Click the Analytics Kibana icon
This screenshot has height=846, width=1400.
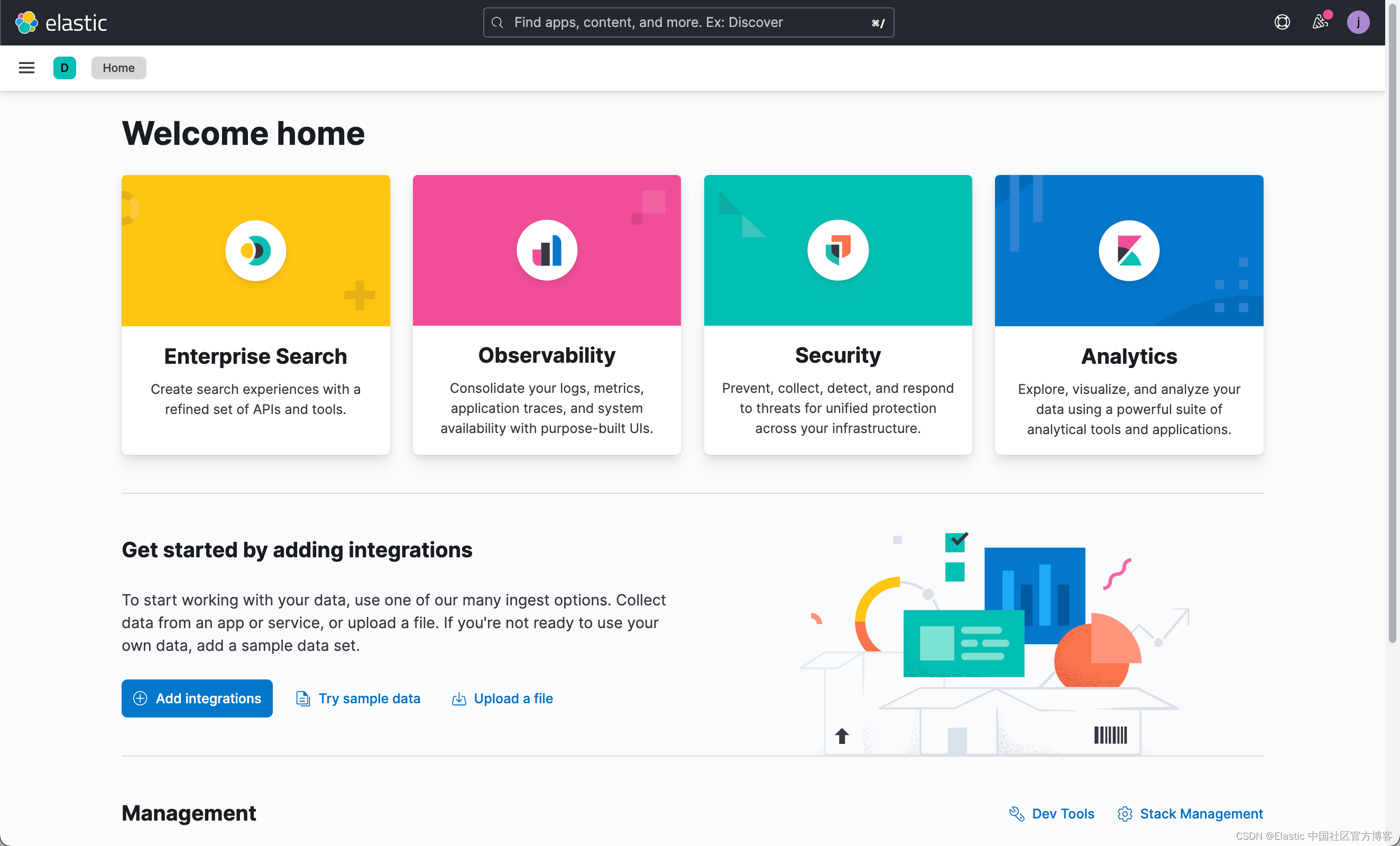tap(1128, 250)
